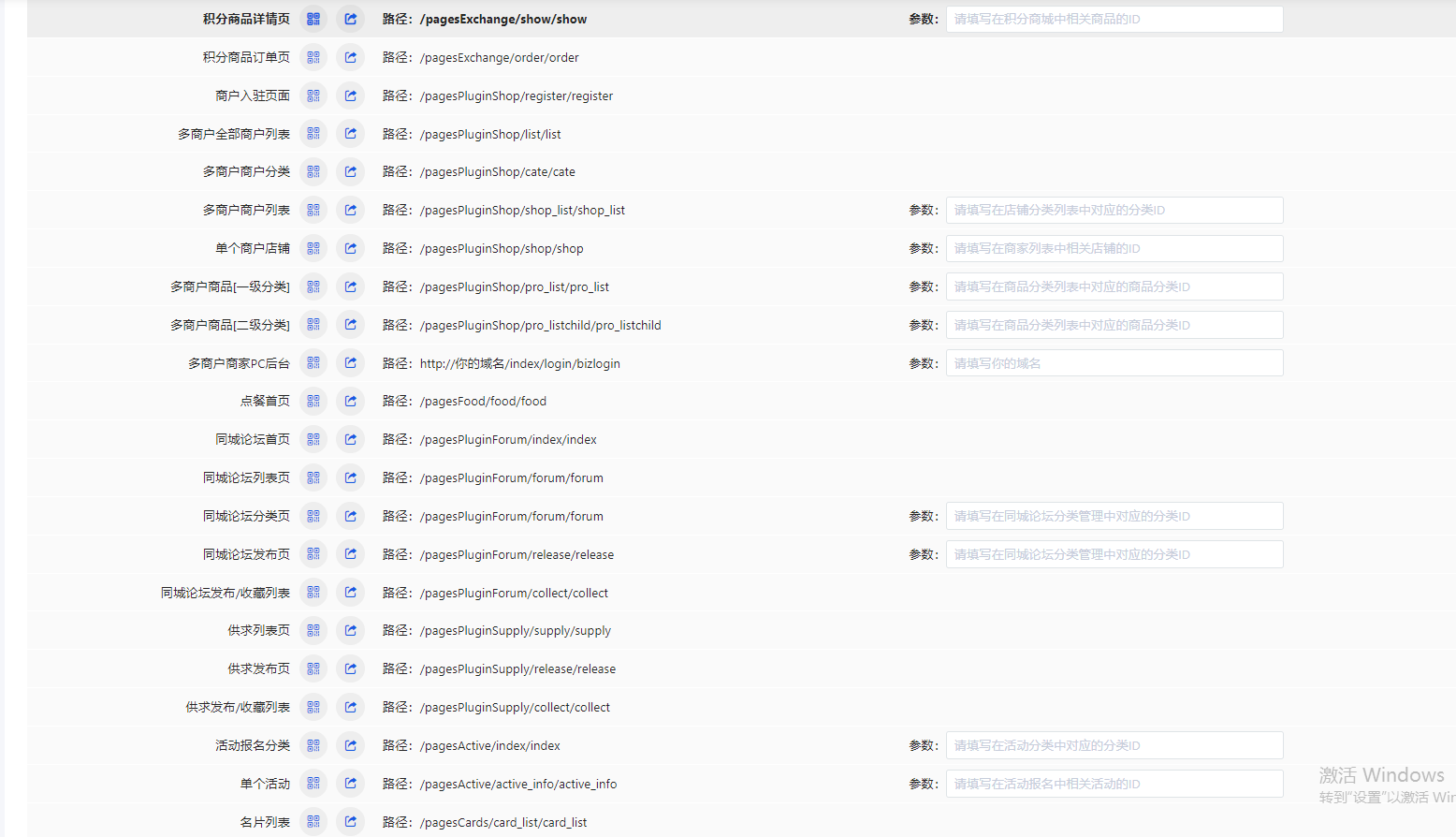Click share icon for 积分商品订单页
Screen dimensions: 1456x837
pyautogui.click(x=350, y=57)
